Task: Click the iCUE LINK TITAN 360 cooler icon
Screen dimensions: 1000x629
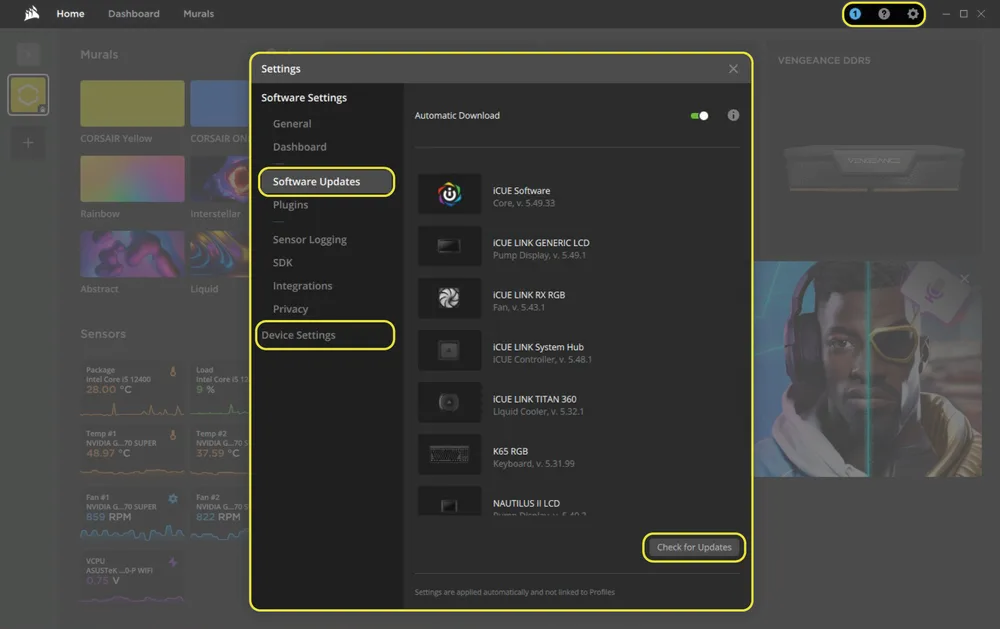Action: click(x=450, y=403)
